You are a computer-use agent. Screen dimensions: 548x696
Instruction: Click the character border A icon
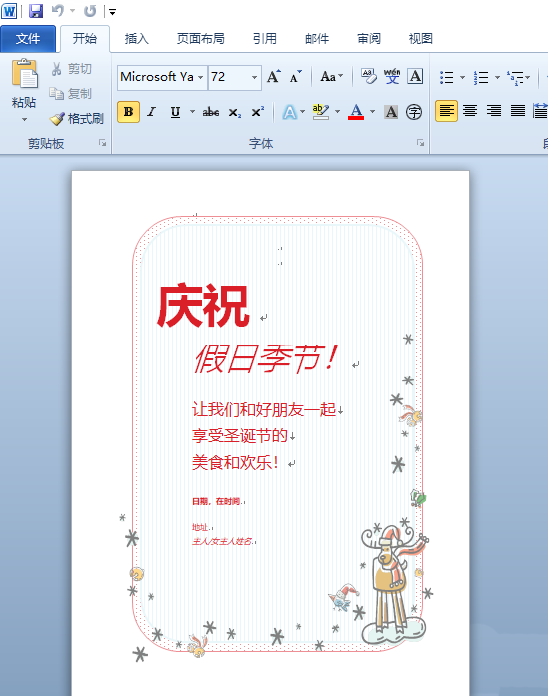[x=415, y=76]
